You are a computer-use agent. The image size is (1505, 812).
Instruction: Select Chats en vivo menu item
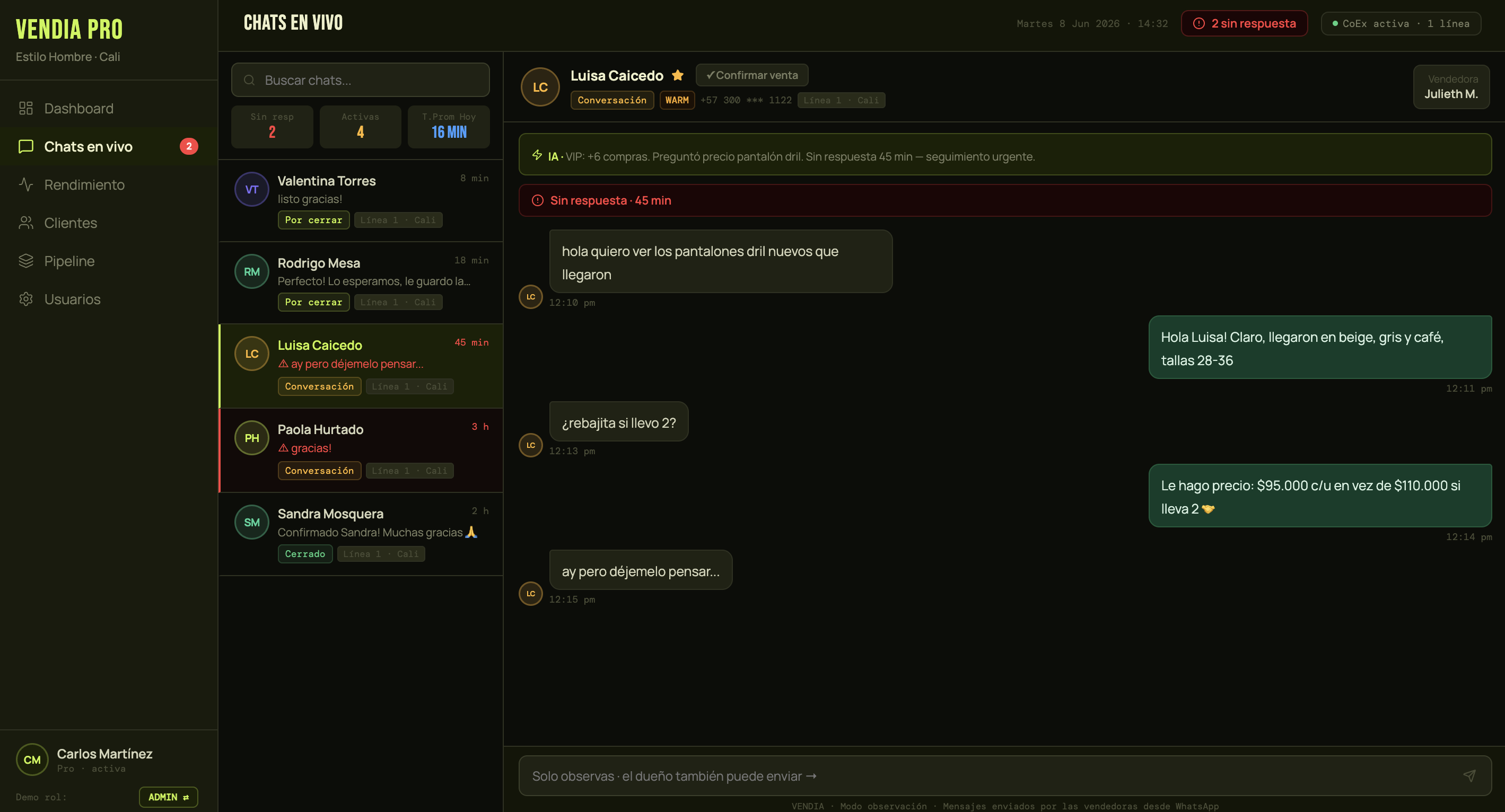[109, 146]
